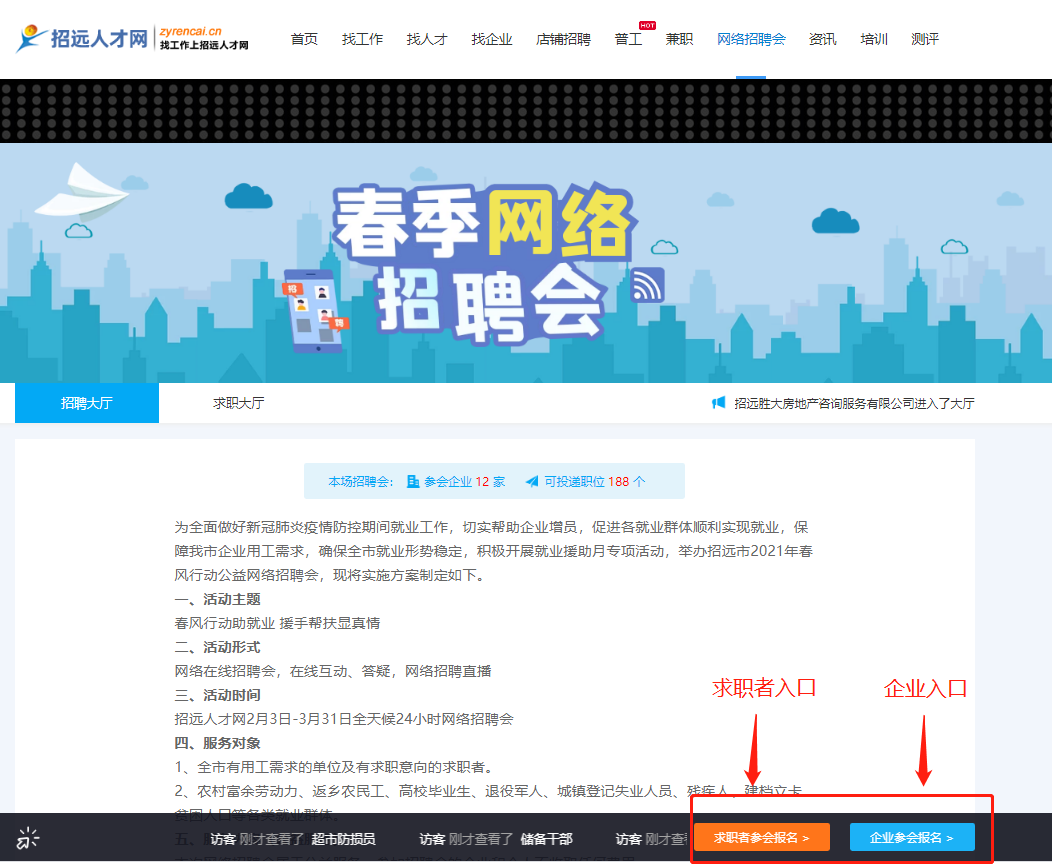
Task: Go to 找工作 in the navigation
Action: 362,40
